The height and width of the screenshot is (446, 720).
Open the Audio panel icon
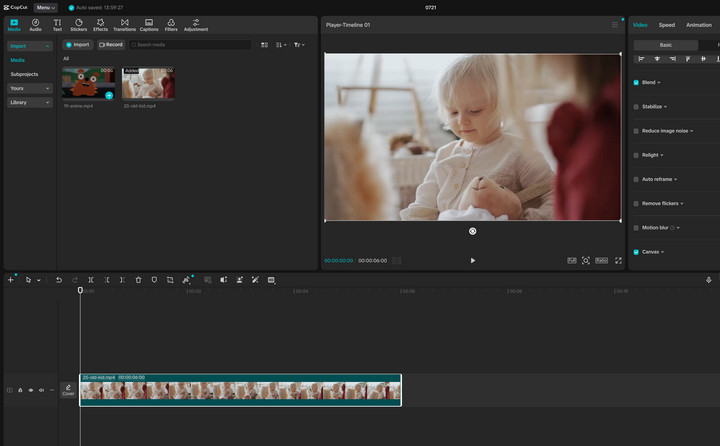click(x=35, y=25)
